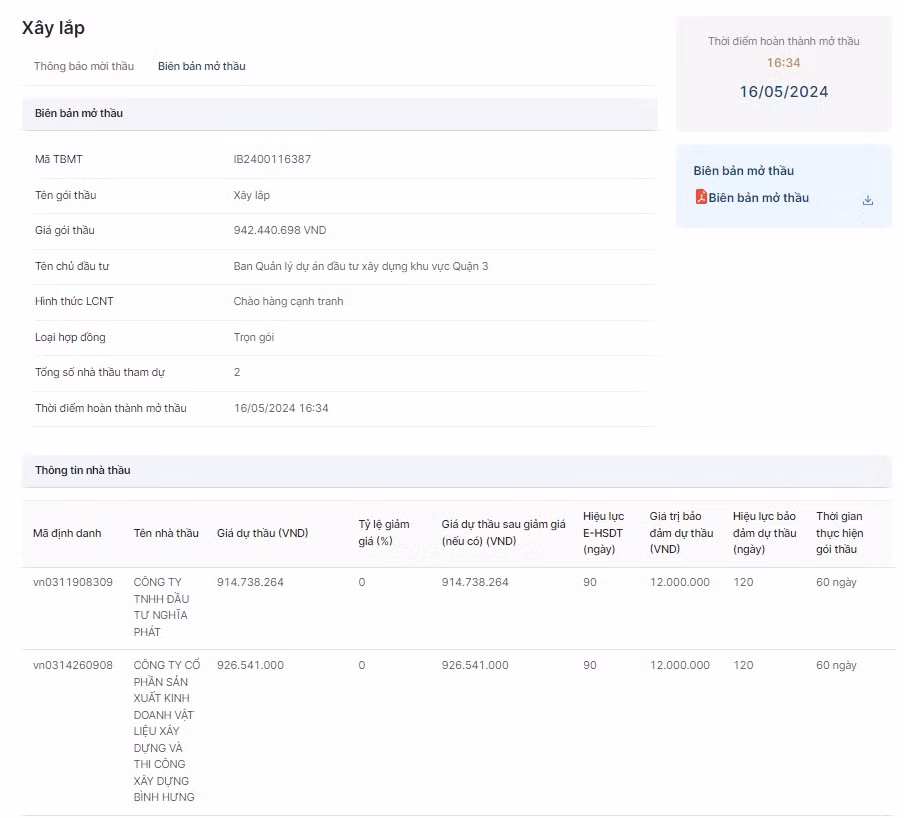Open bidder ID vn0311908309

click(73, 582)
